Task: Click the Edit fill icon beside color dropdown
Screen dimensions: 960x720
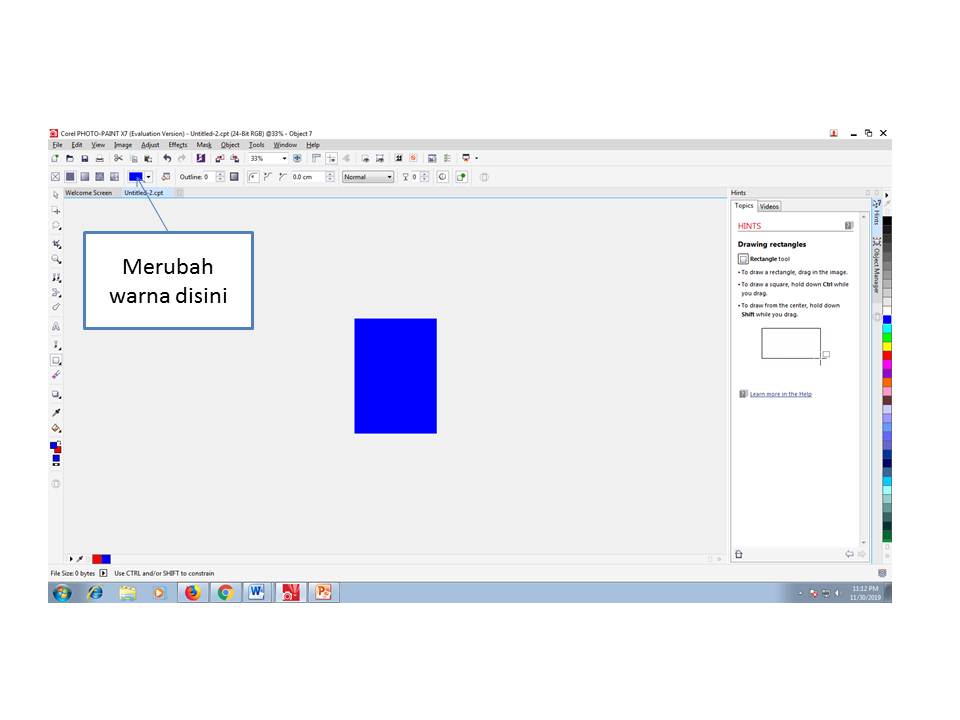Action: click(x=165, y=177)
